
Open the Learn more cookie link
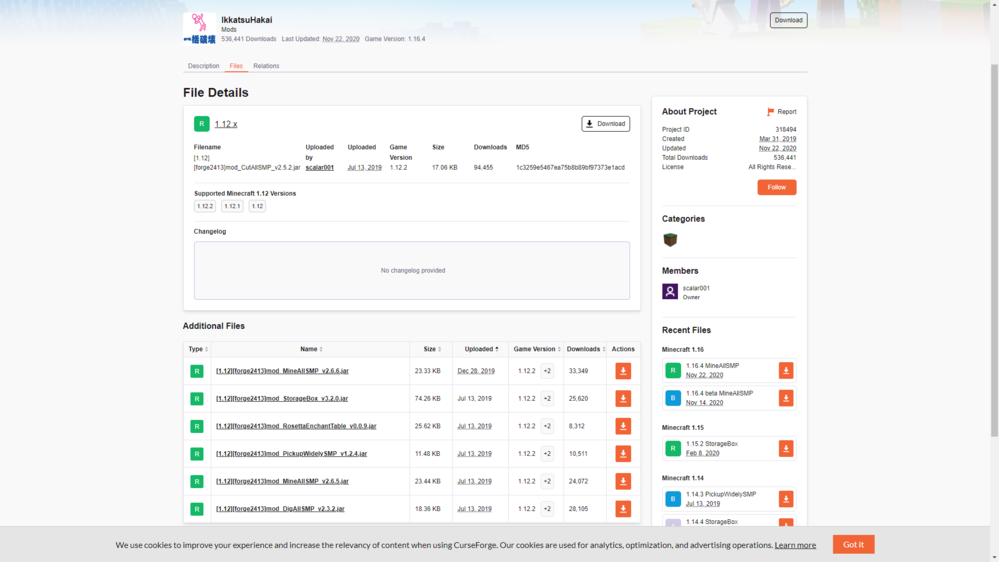point(794,545)
